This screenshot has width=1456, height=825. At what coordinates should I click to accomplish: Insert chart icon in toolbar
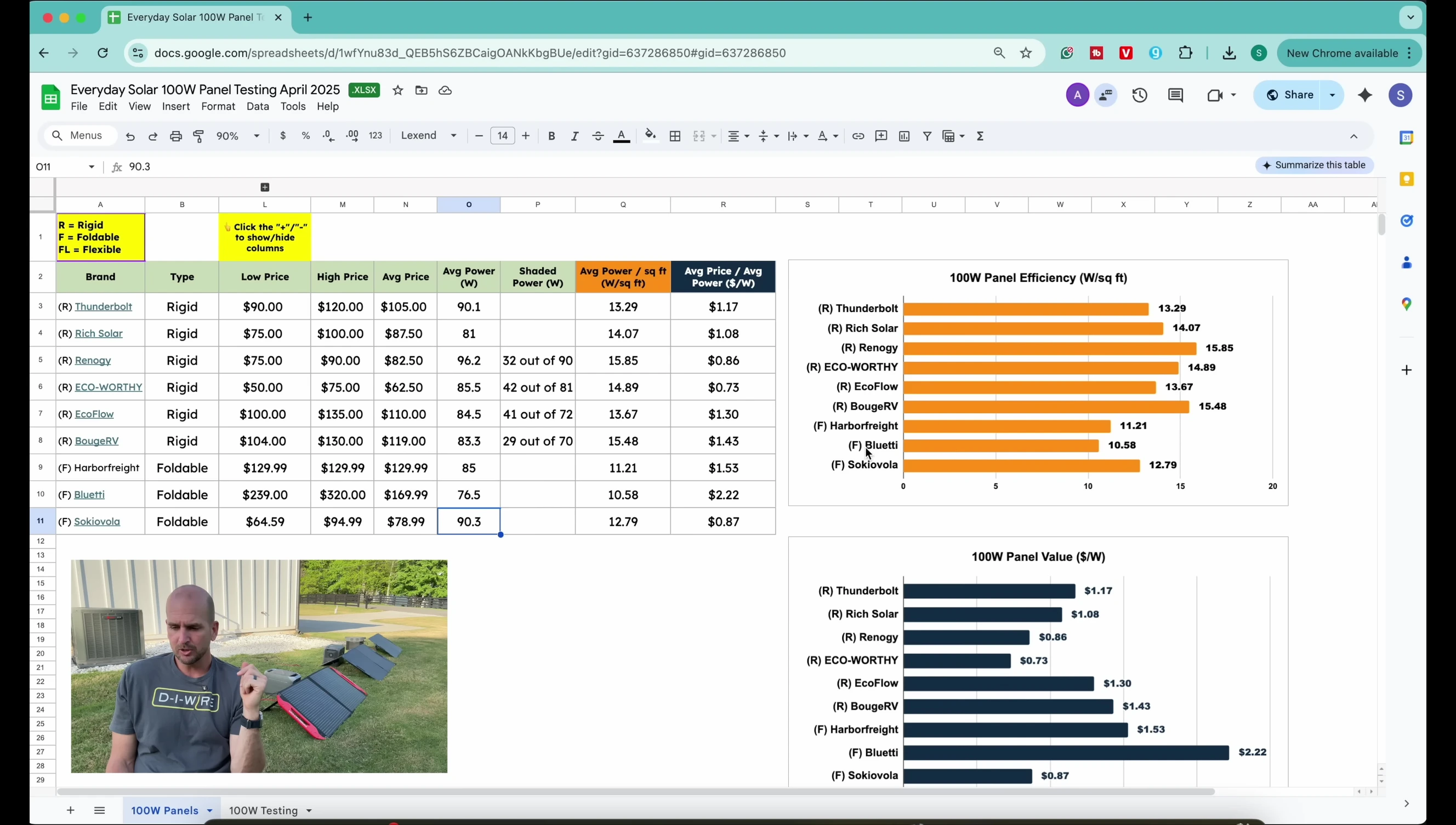(904, 136)
